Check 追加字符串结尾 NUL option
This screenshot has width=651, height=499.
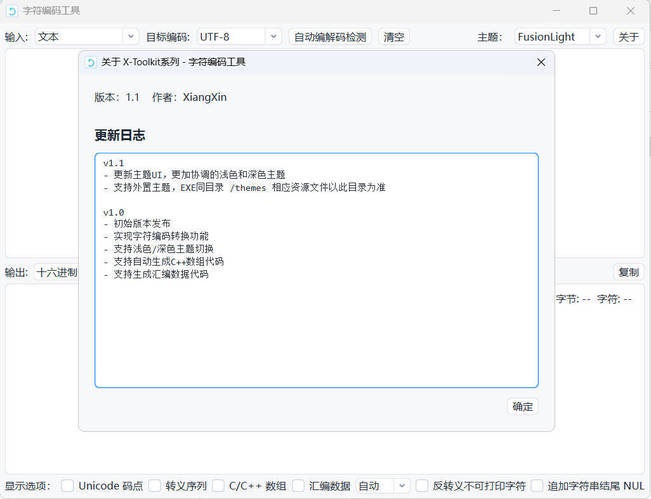[538, 486]
